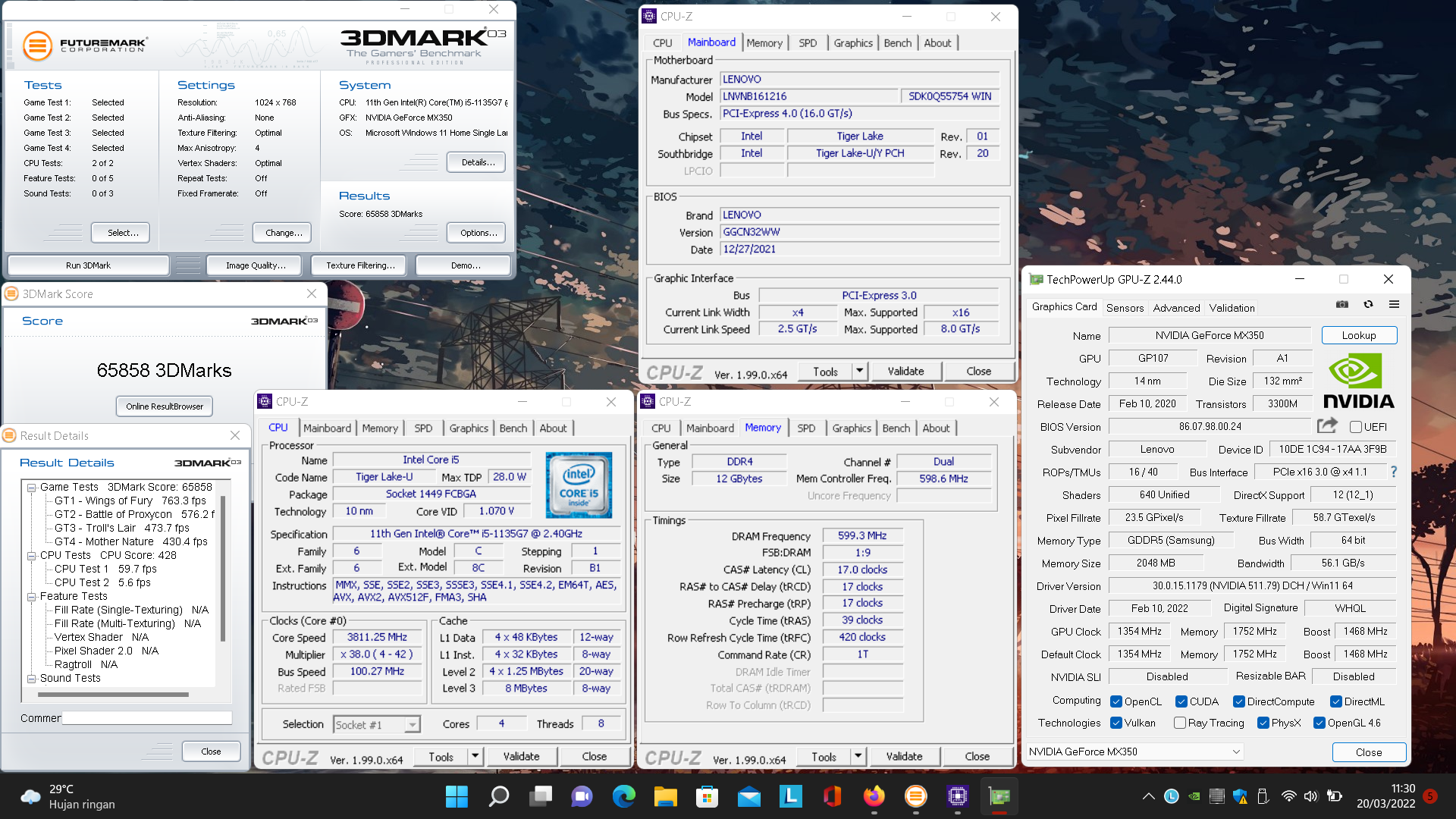Open SPD tab in CPU-Z Mainboard window
Screen dimensions: 1456x819
pos(808,43)
